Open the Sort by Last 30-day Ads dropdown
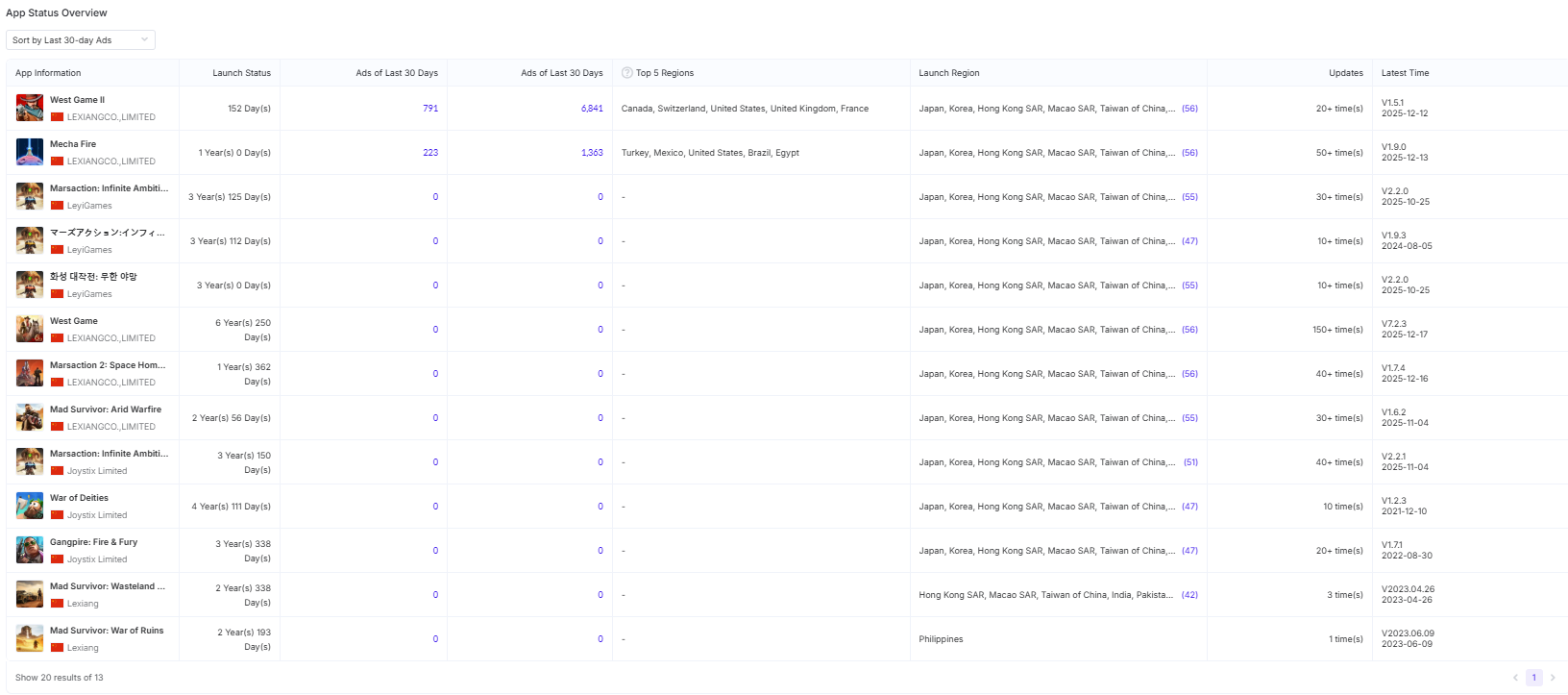 [x=81, y=40]
